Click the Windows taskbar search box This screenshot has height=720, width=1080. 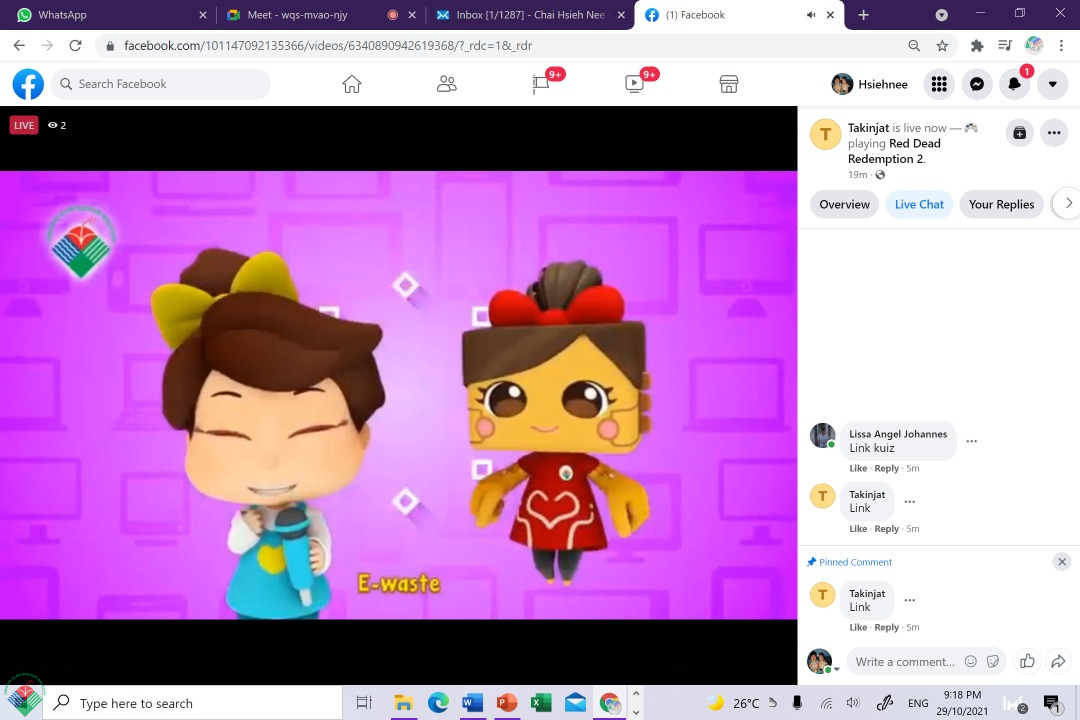click(x=192, y=703)
